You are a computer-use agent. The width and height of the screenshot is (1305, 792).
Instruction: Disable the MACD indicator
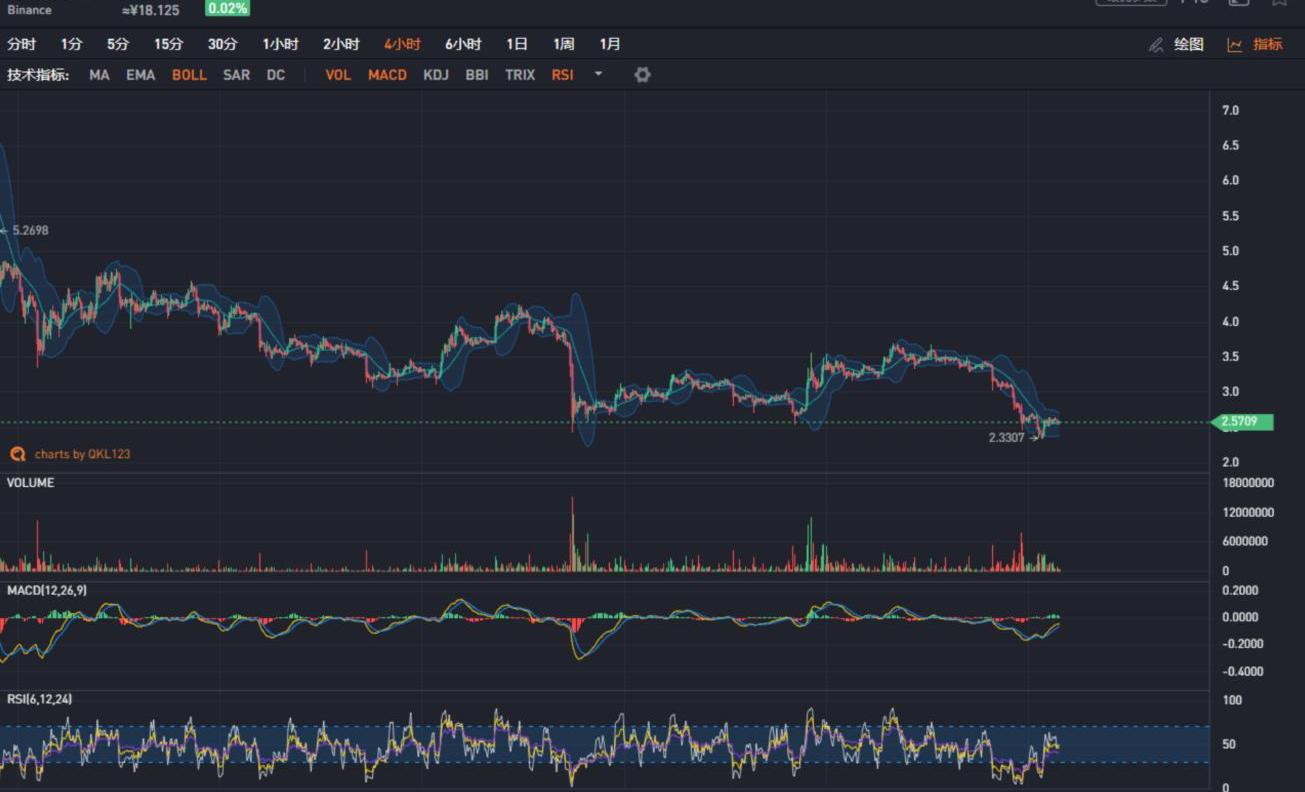[387, 75]
